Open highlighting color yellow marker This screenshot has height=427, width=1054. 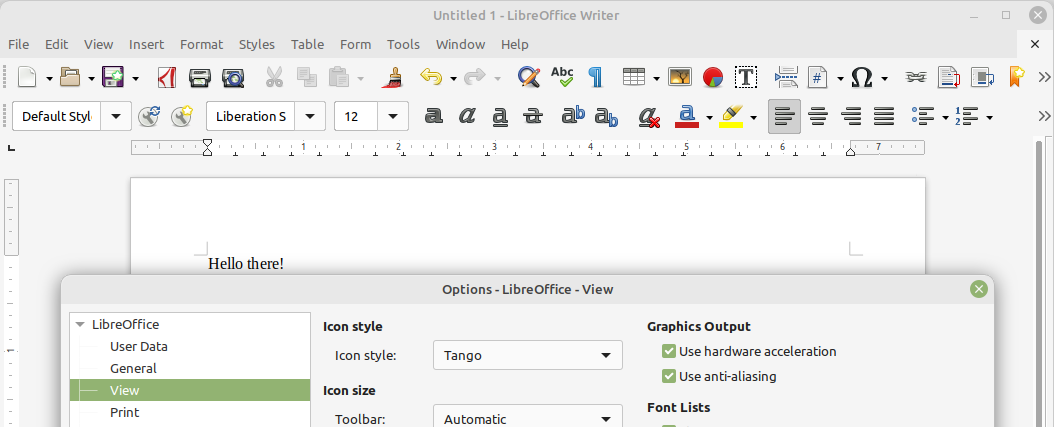pos(731,117)
